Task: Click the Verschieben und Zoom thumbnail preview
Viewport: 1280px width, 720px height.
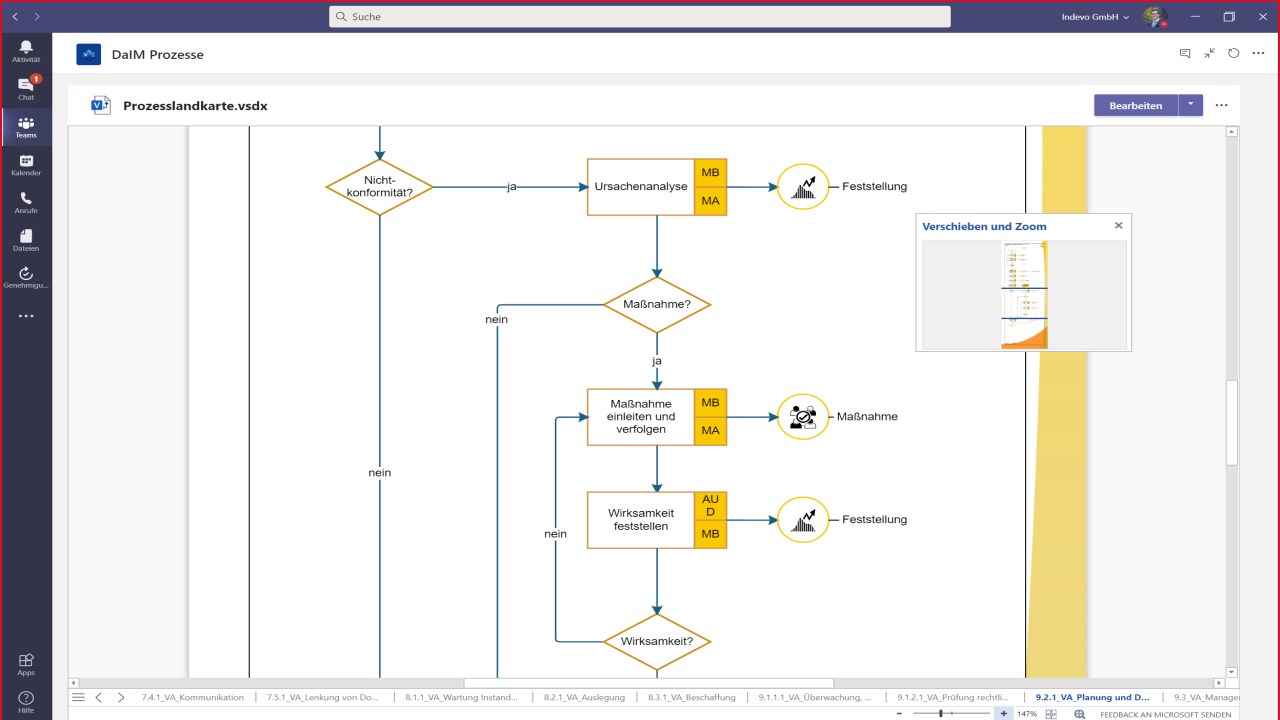Action: coord(1024,295)
